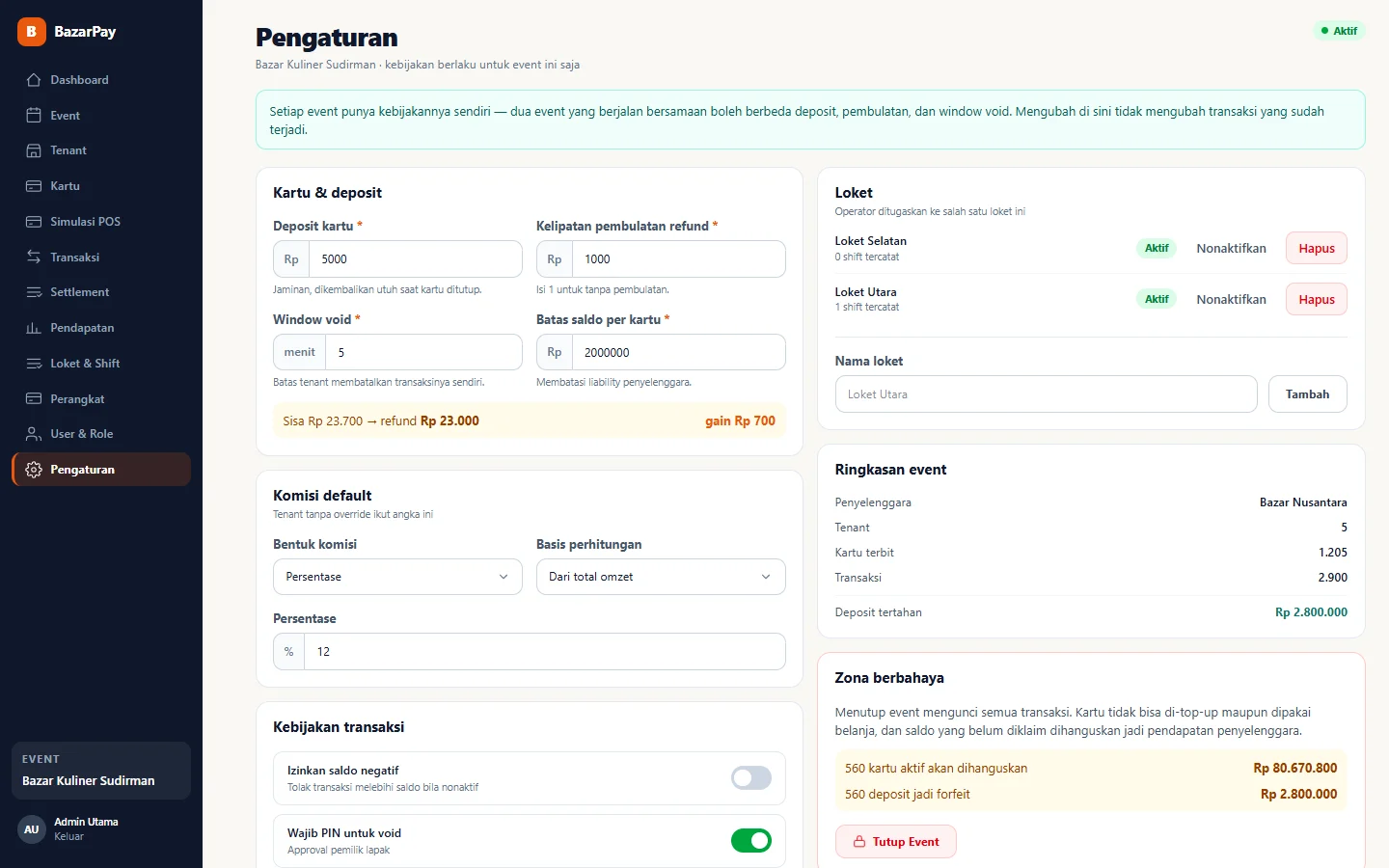The height and width of the screenshot is (868, 1389).
Task: Click the Simulasi POS icon
Action: coord(34,222)
